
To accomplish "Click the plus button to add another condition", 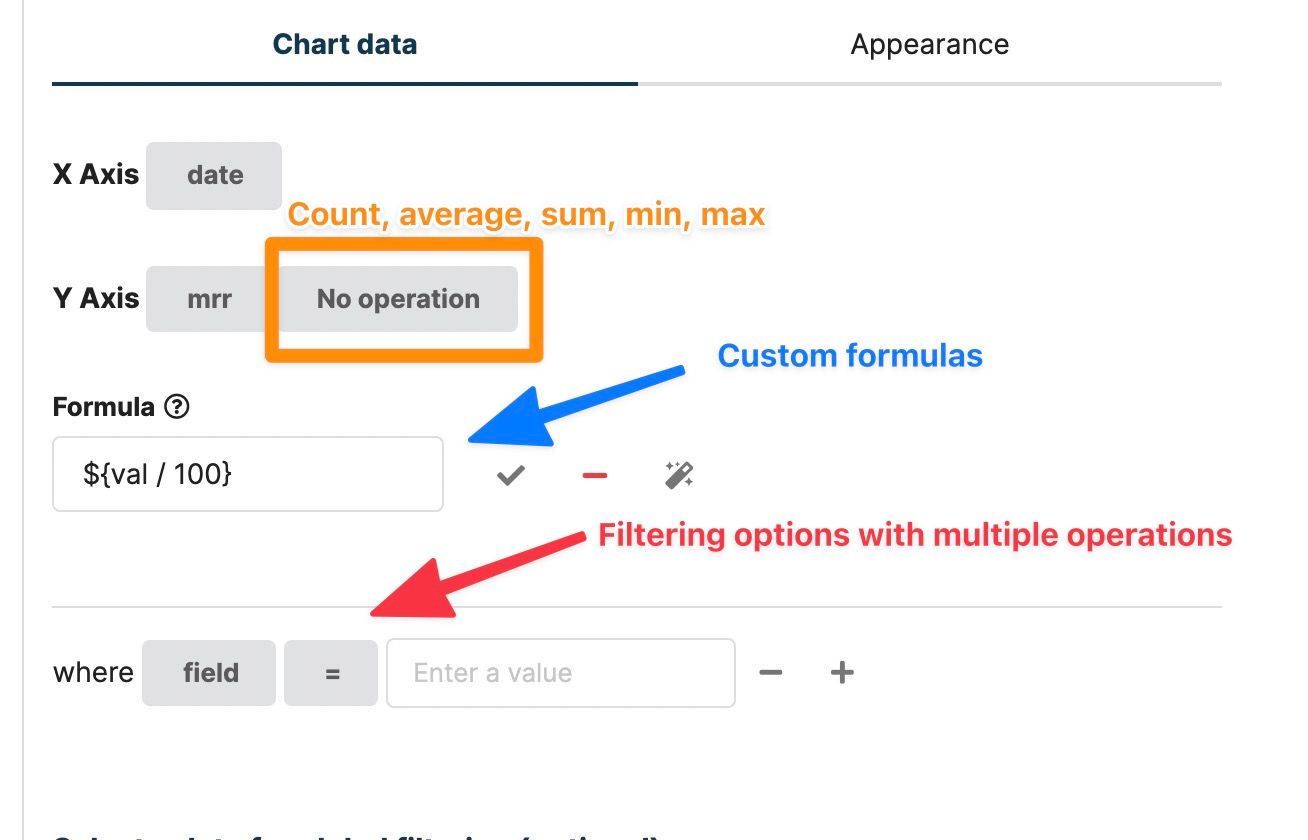I will [841, 672].
